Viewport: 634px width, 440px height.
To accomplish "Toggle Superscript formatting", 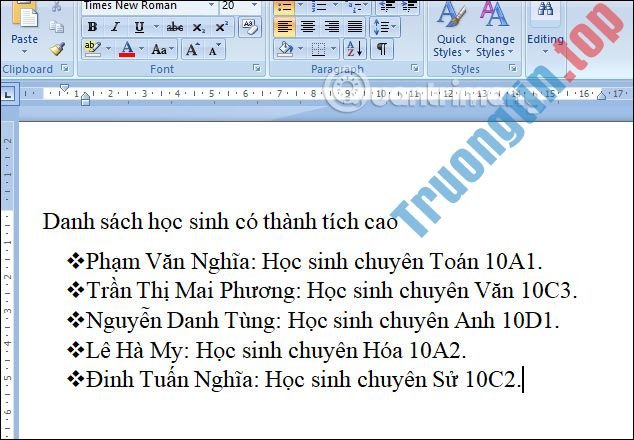I will point(222,27).
